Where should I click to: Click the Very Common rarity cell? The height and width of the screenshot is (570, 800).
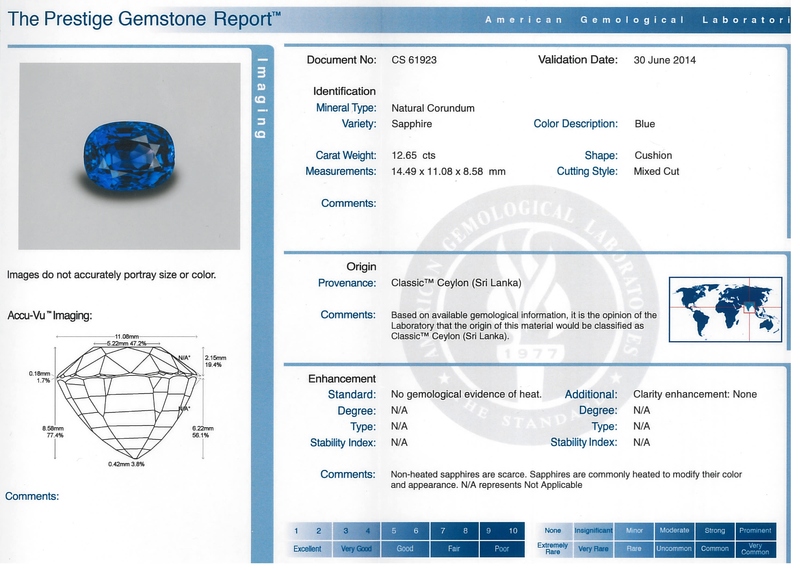755,548
